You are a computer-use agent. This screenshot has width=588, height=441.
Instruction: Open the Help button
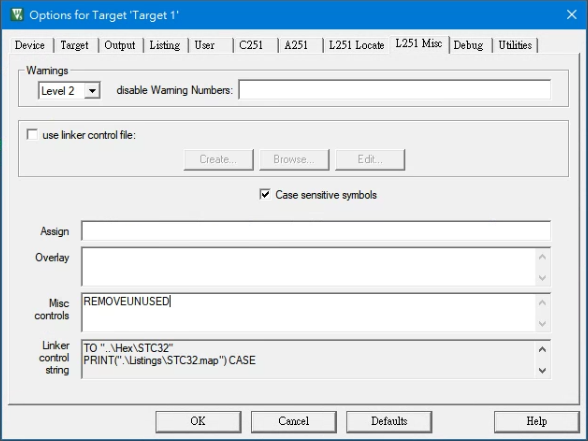(537, 421)
